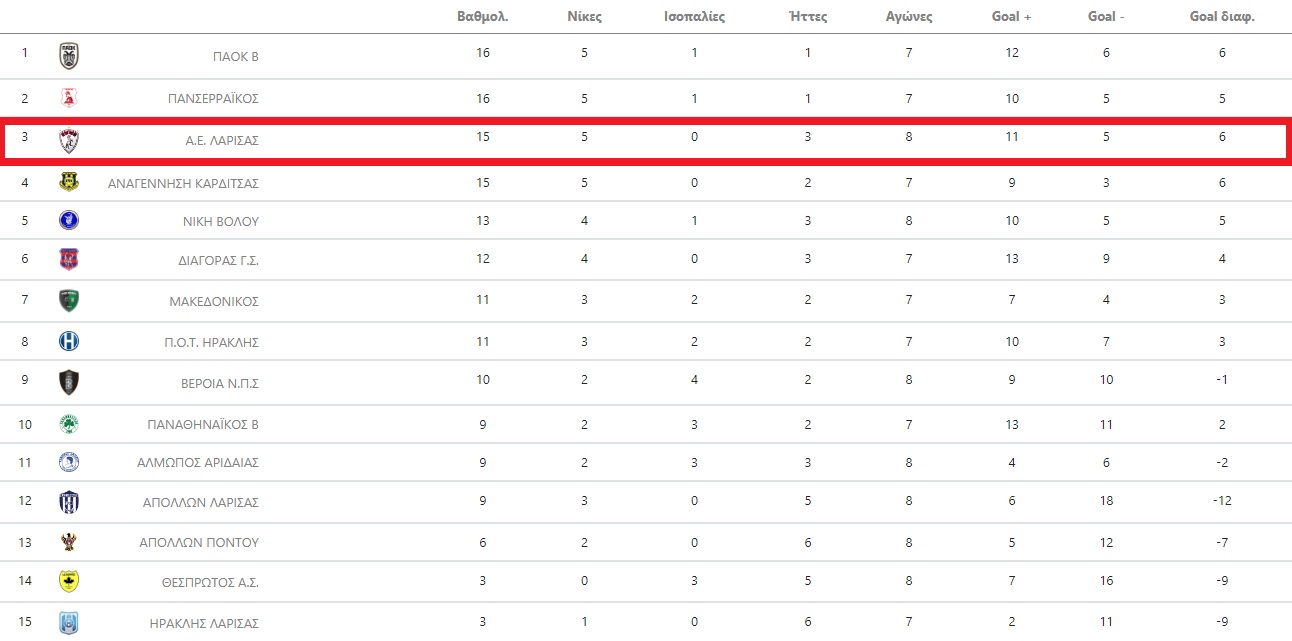Click the ΗΡΑΚΛΗΣ ΛΑΡΙΣΑΣ team crest
1292x641 pixels.
click(69, 623)
